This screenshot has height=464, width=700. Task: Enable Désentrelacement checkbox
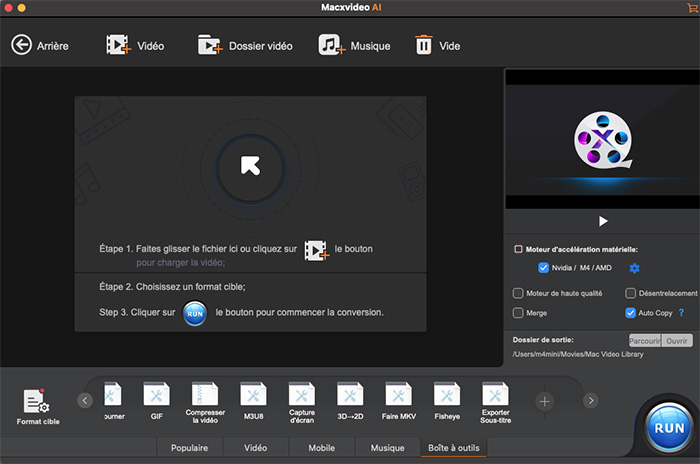(x=630, y=293)
